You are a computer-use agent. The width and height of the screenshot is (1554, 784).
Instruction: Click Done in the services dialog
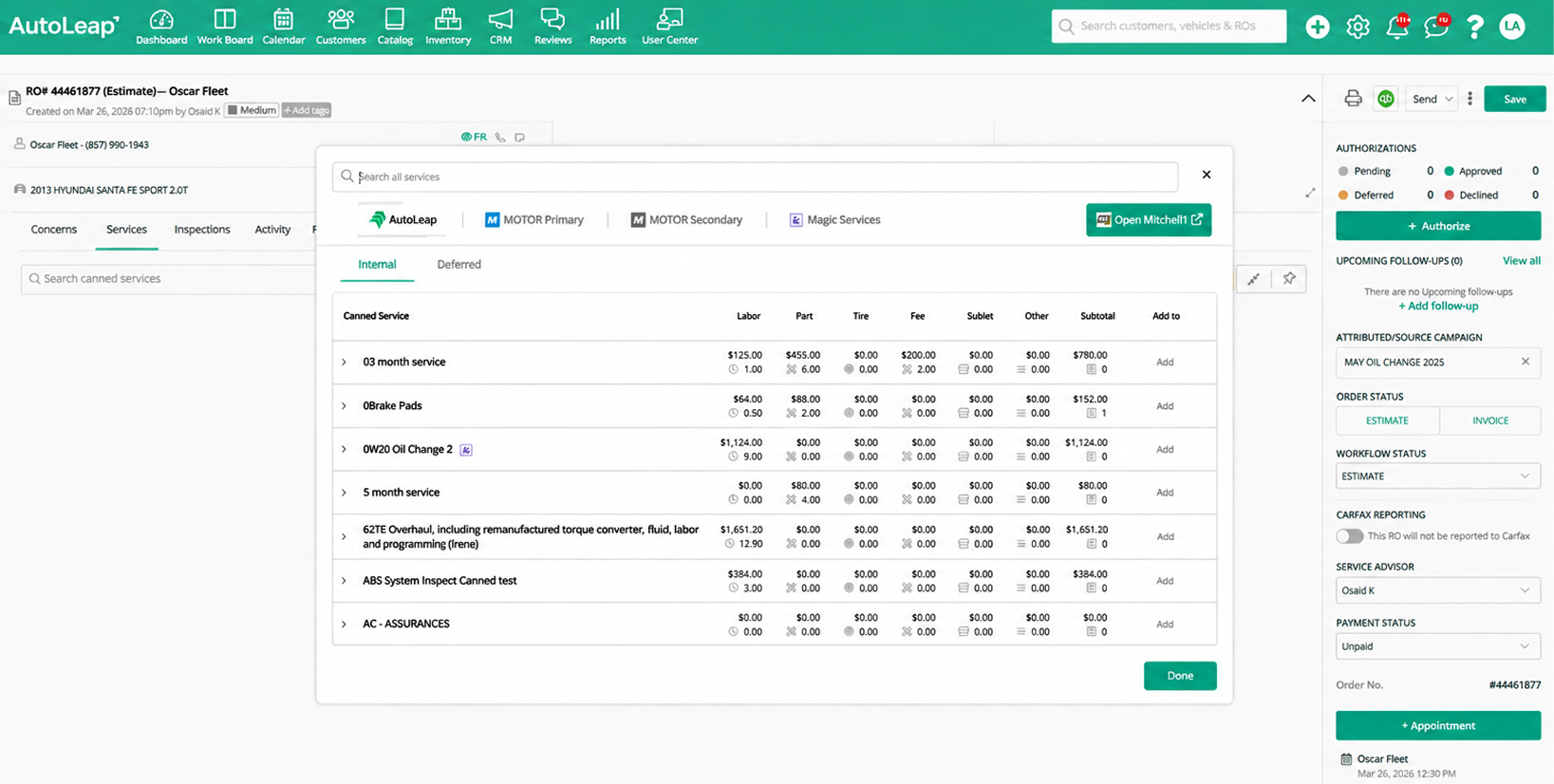(1180, 676)
